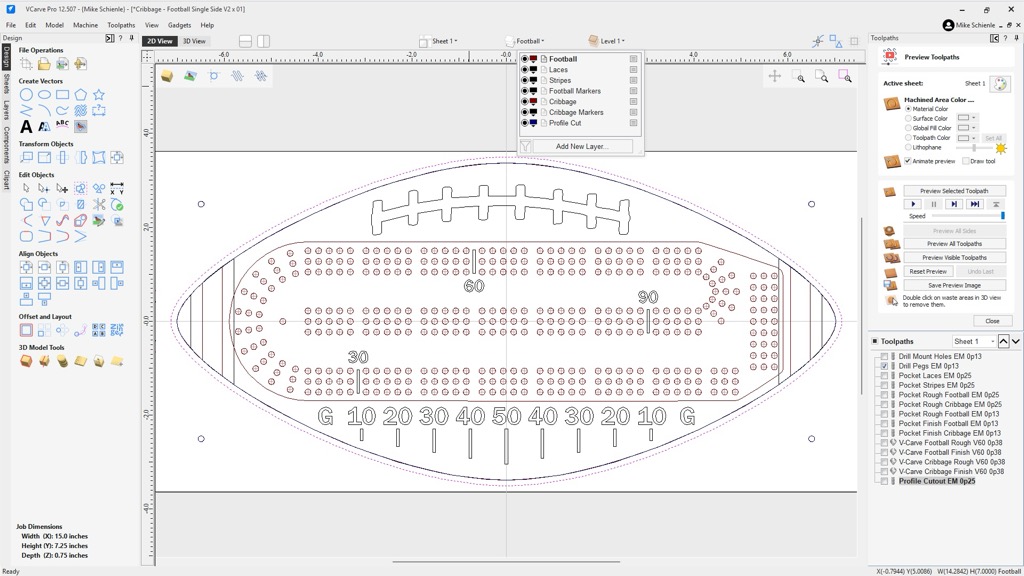The width and height of the screenshot is (1024, 576).
Task: Select the Draw Star tool
Action: click(99, 95)
